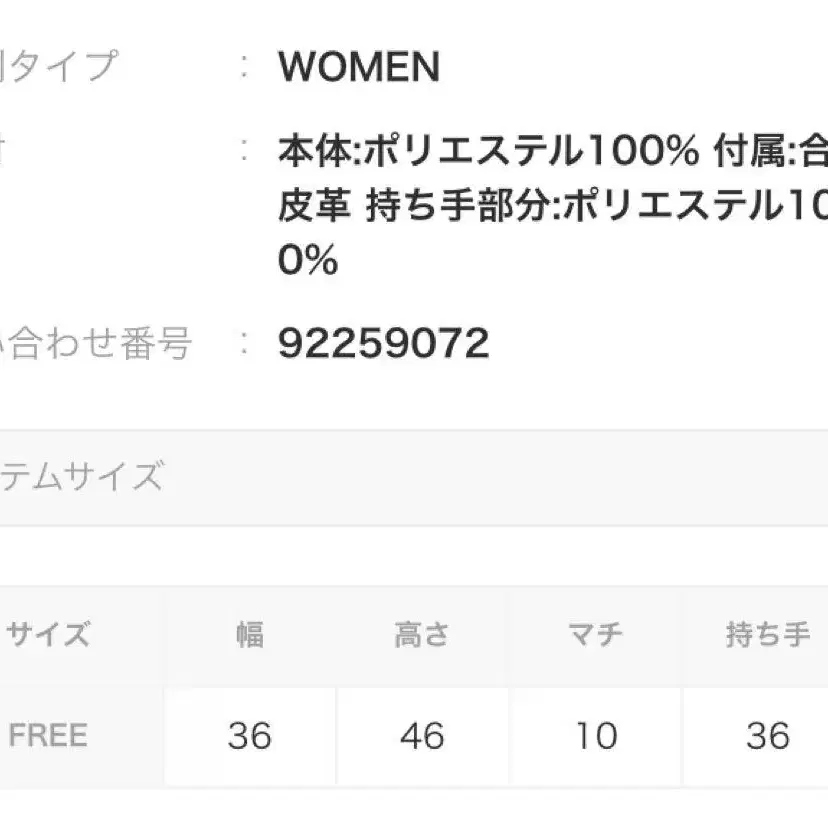Select the inquiry number 92259072
The width and height of the screenshot is (828, 828).
click(x=384, y=344)
